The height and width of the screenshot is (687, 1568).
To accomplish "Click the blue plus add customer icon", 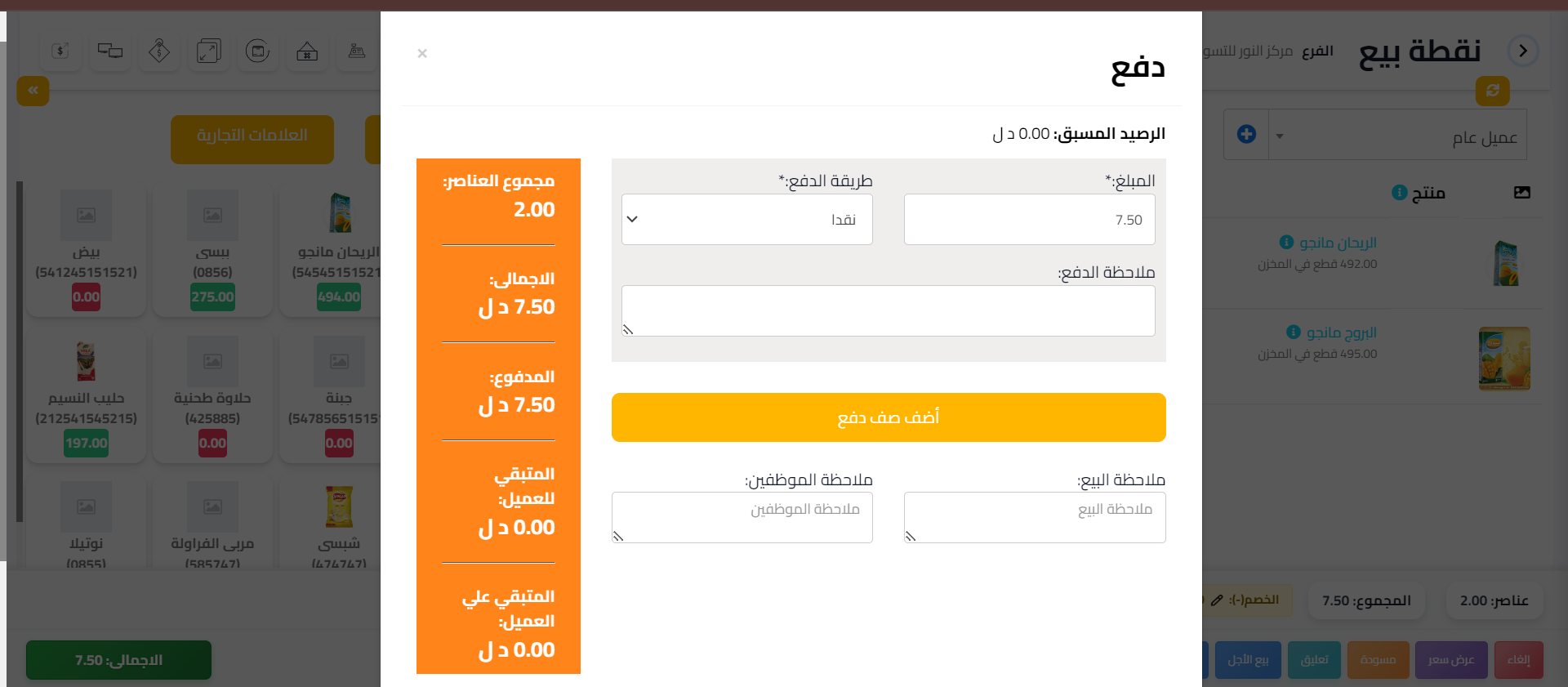I will point(1246,134).
